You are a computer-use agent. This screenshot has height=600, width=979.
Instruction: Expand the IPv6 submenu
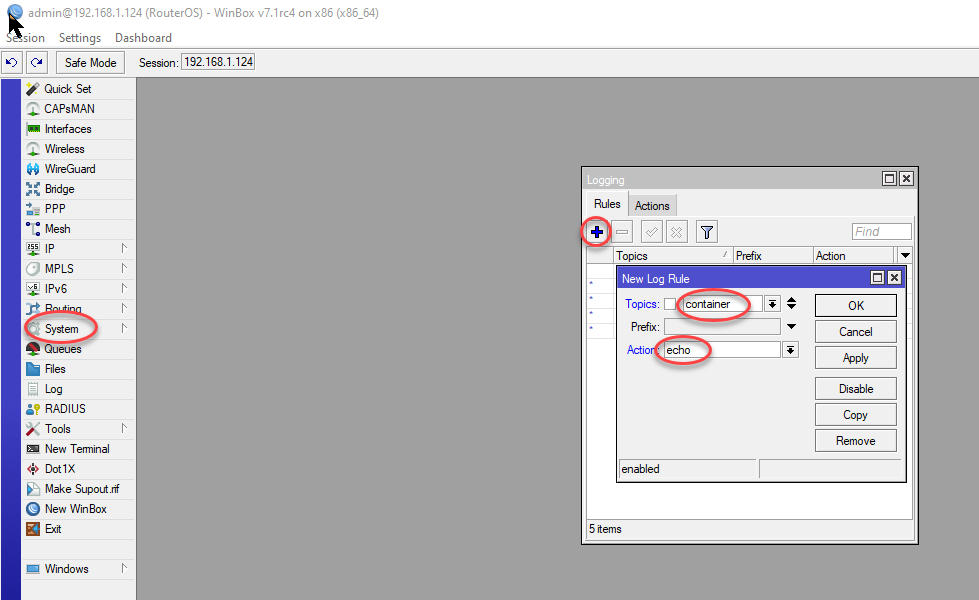(x=124, y=288)
